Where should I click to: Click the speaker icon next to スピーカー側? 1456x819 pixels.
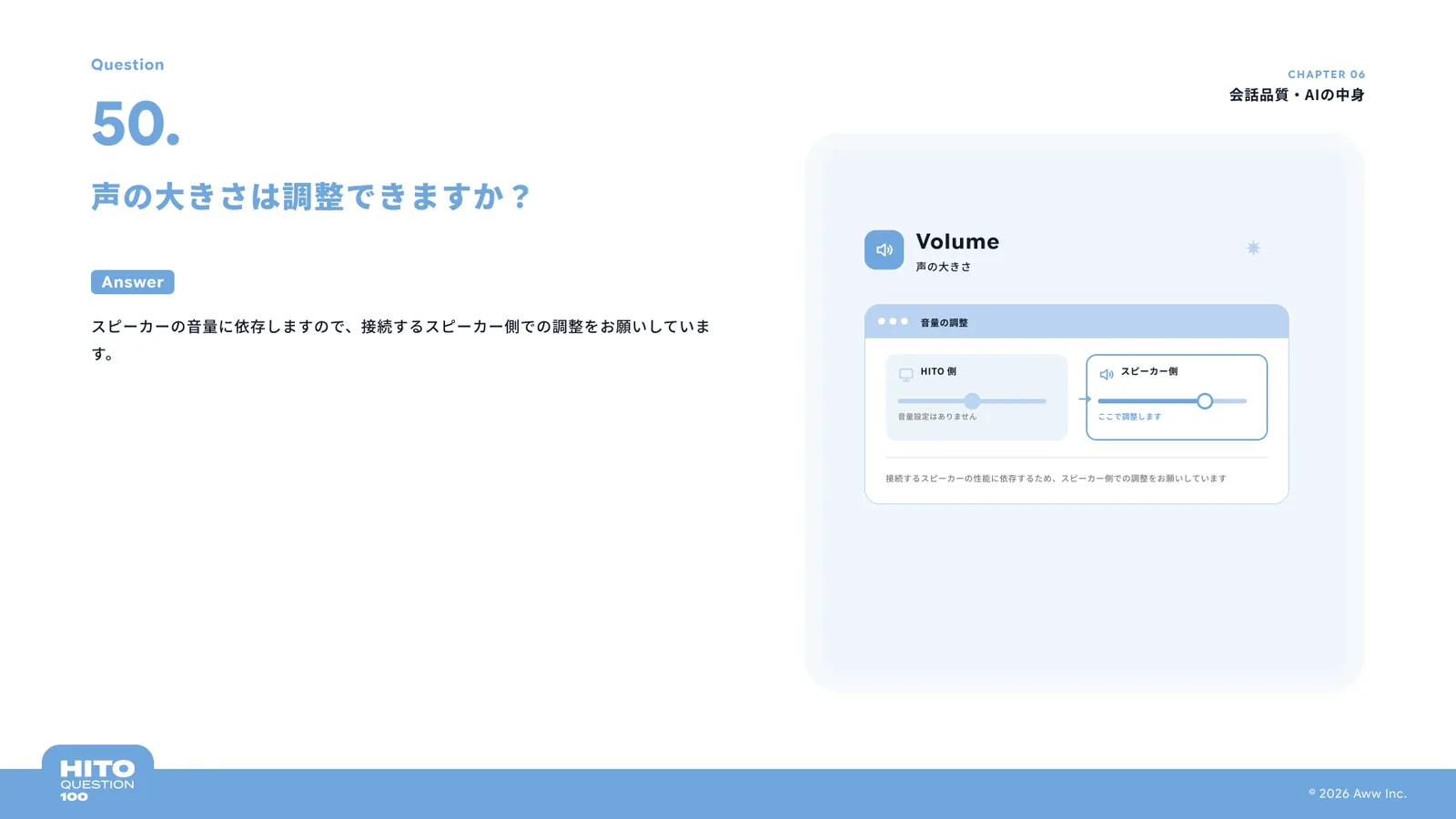1107,374
